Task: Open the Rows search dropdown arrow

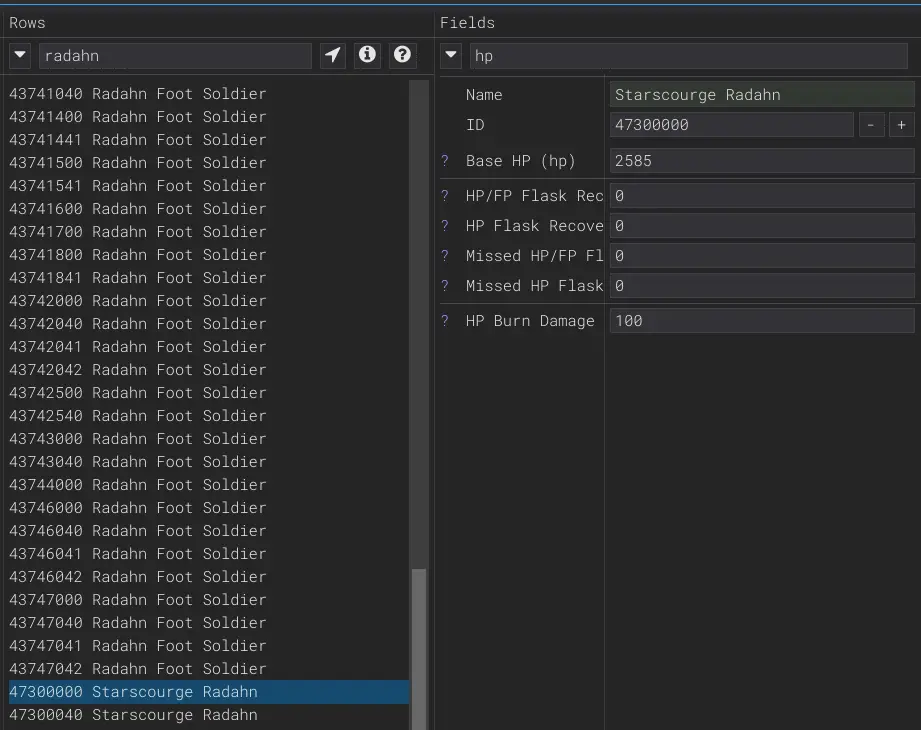Action: (20, 55)
